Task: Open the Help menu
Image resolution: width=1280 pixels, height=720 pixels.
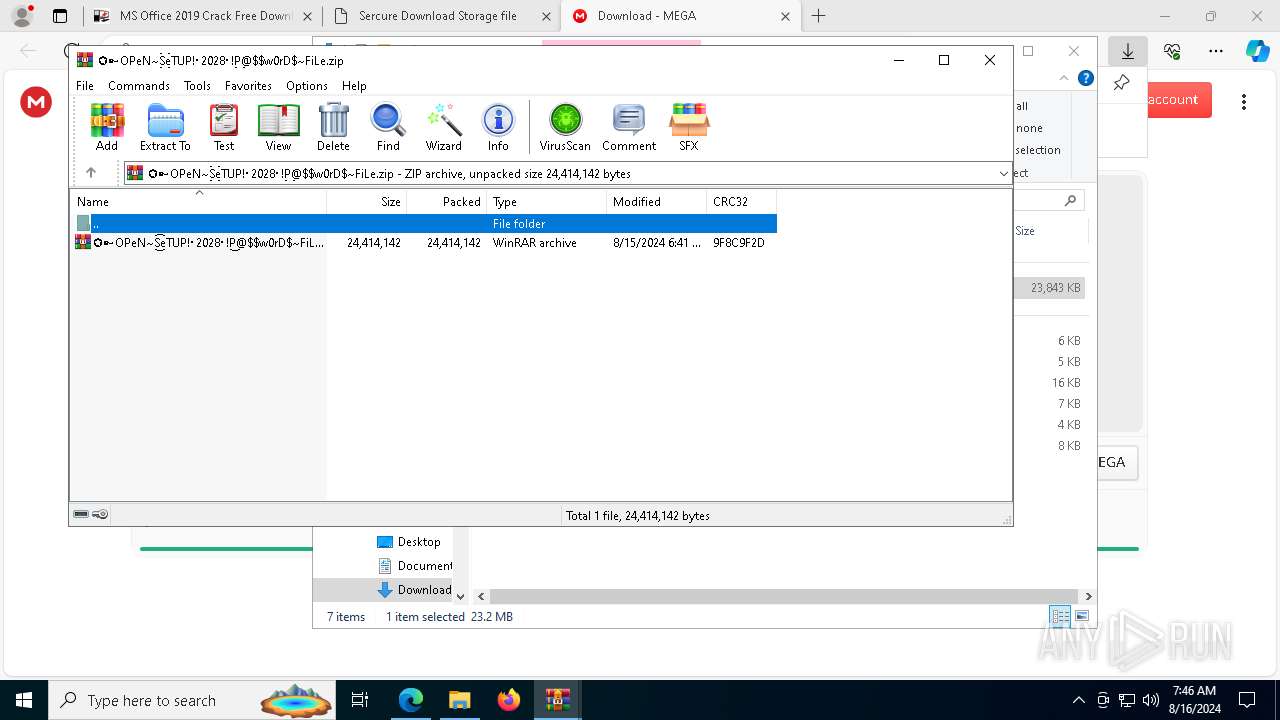Action: point(354,86)
